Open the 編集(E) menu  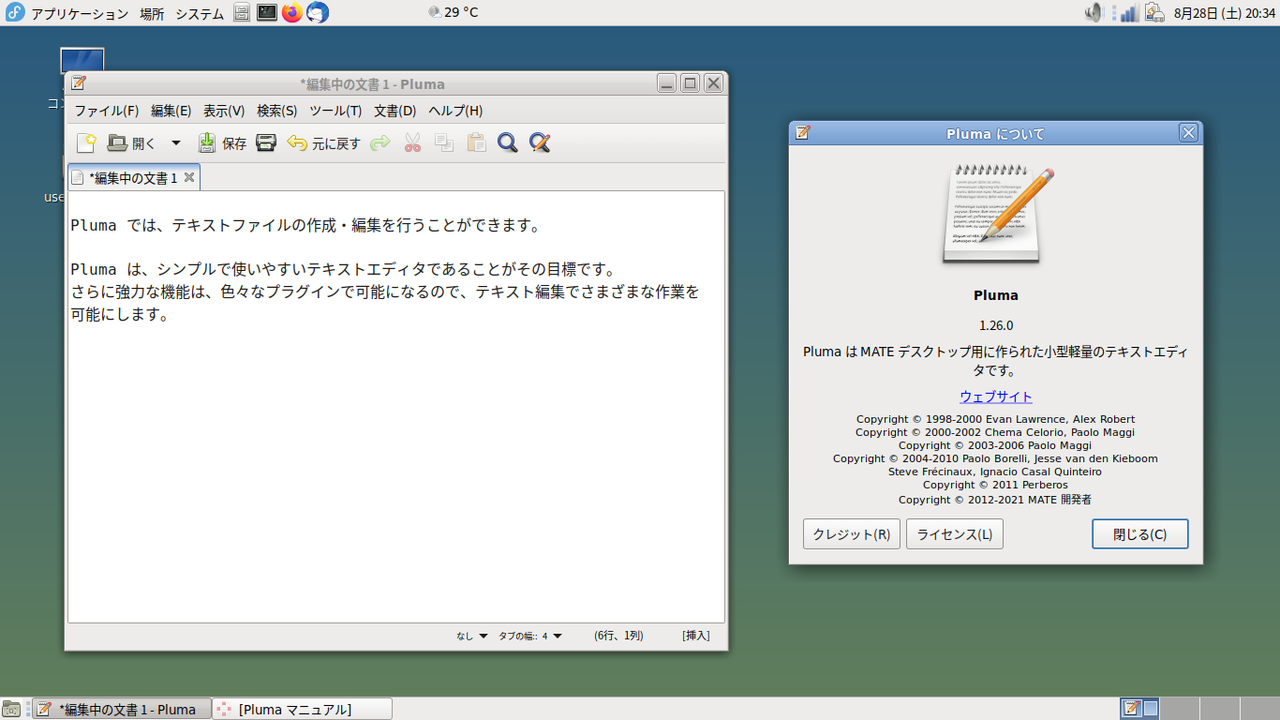[171, 111]
